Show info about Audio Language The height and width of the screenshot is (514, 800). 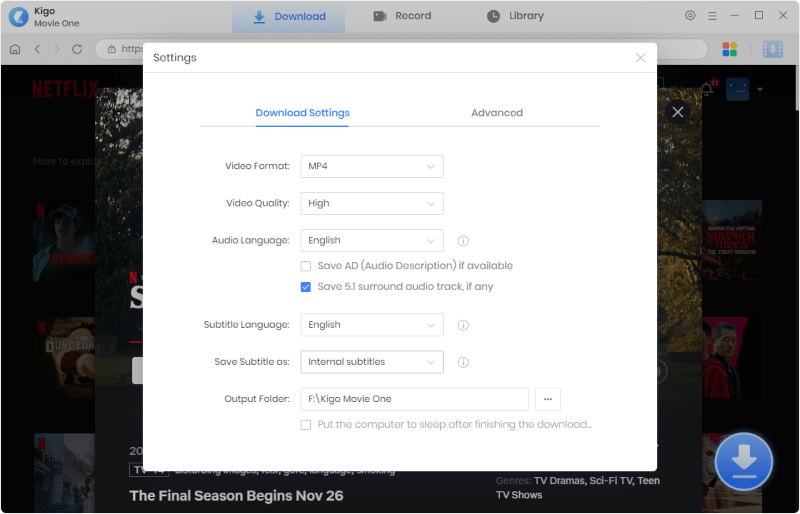463,241
